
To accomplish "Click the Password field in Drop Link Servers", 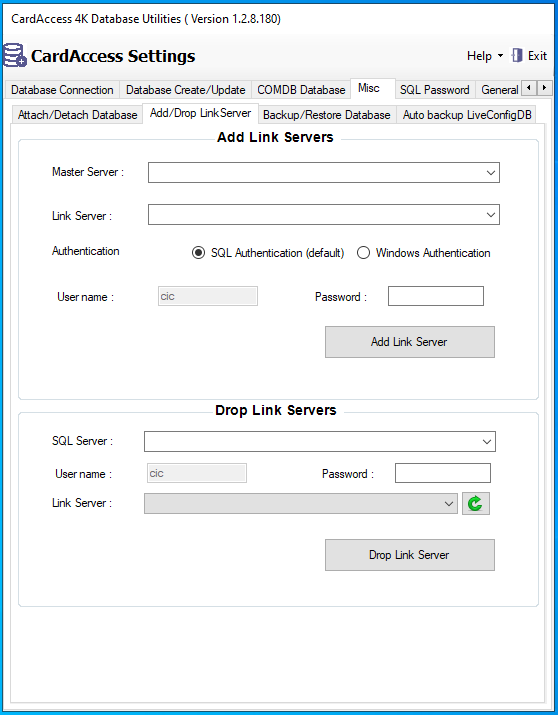I will pyautogui.click(x=443, y=473).
